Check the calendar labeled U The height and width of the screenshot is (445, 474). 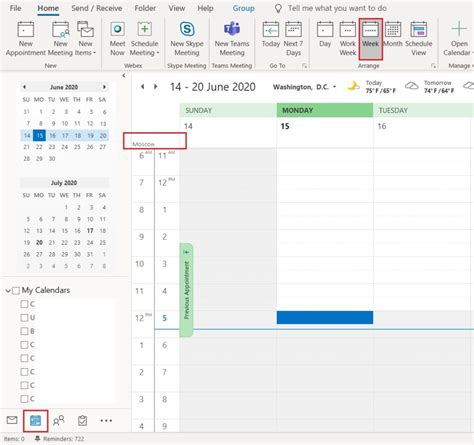pyautogui.click(x=24, y=318)
